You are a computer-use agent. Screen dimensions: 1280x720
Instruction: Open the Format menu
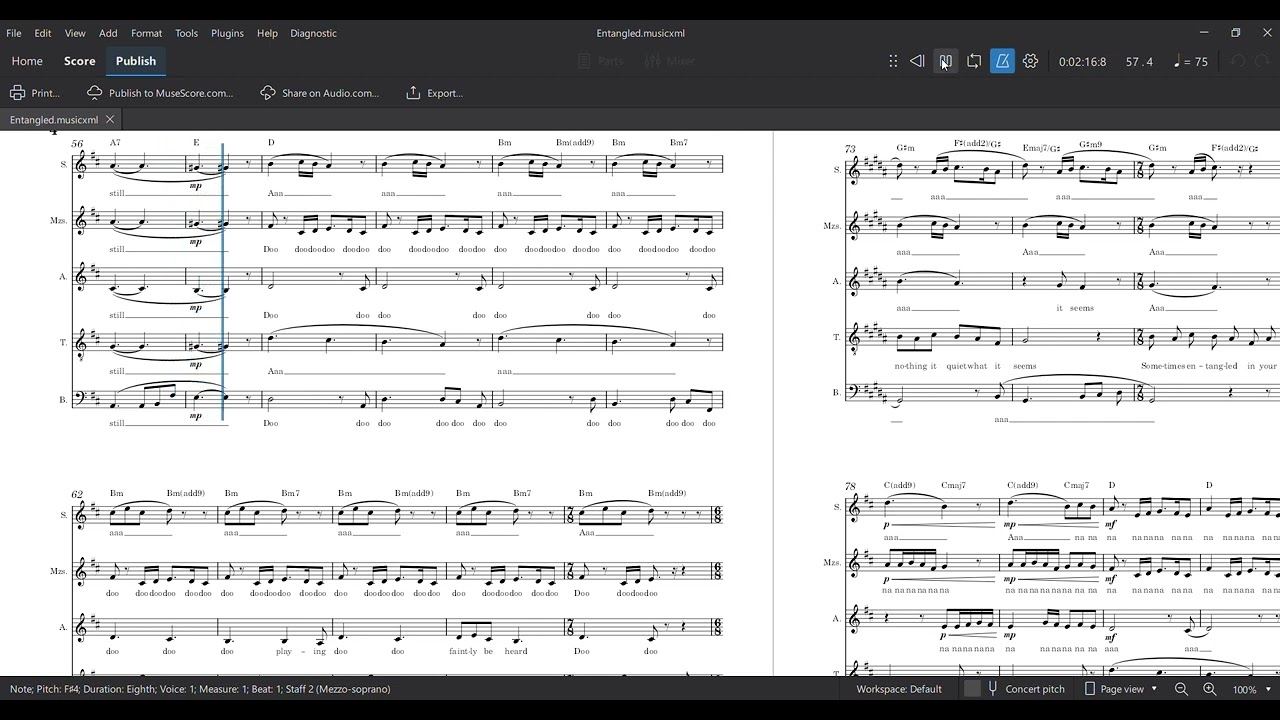[x=146, y=33]
